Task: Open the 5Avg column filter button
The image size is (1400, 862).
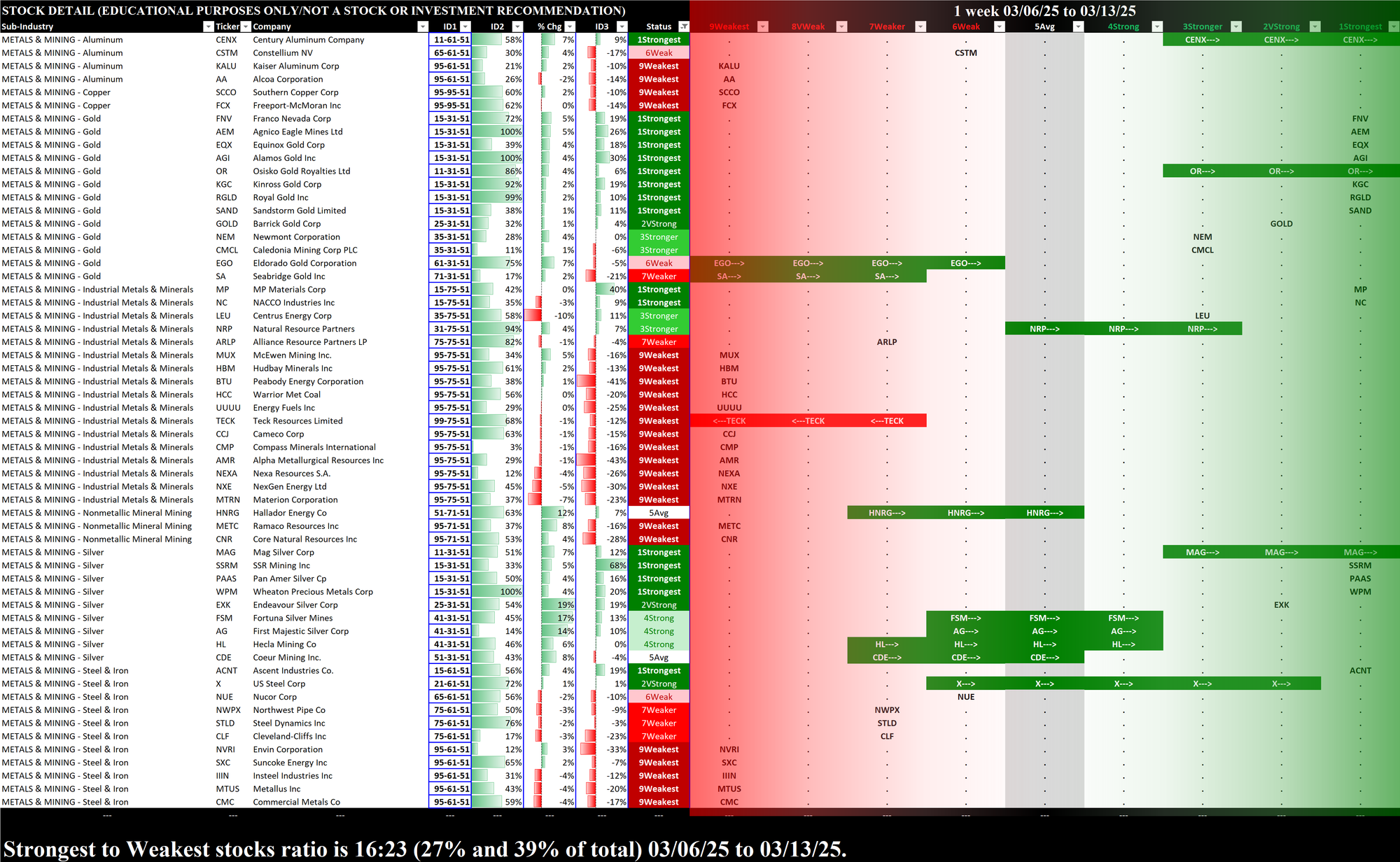Action: [1078, 27]
